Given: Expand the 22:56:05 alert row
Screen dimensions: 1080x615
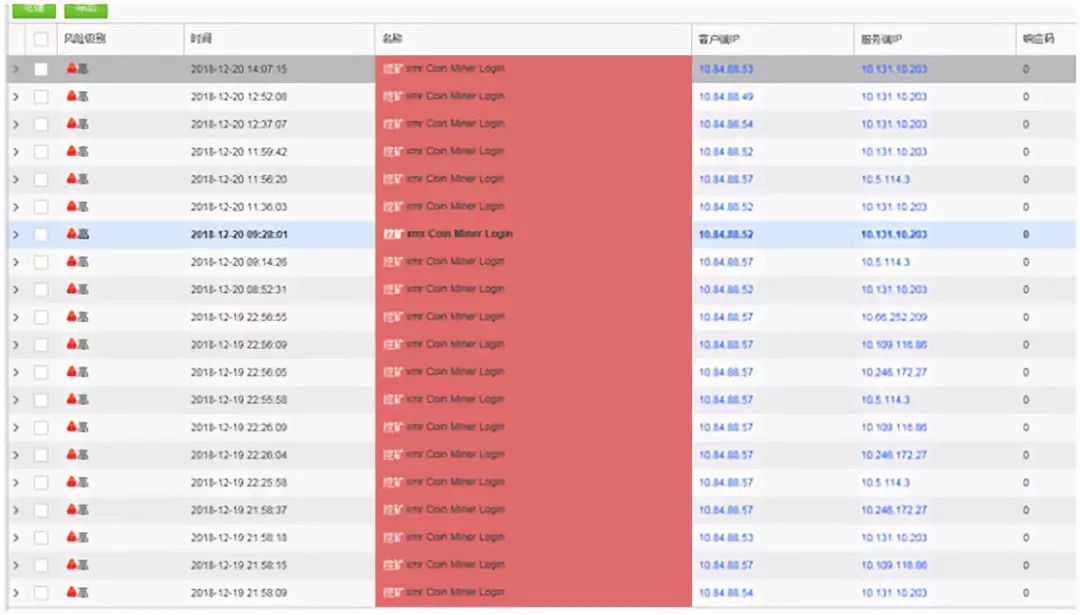Looking at the screenshot, I should pos(16,372).
